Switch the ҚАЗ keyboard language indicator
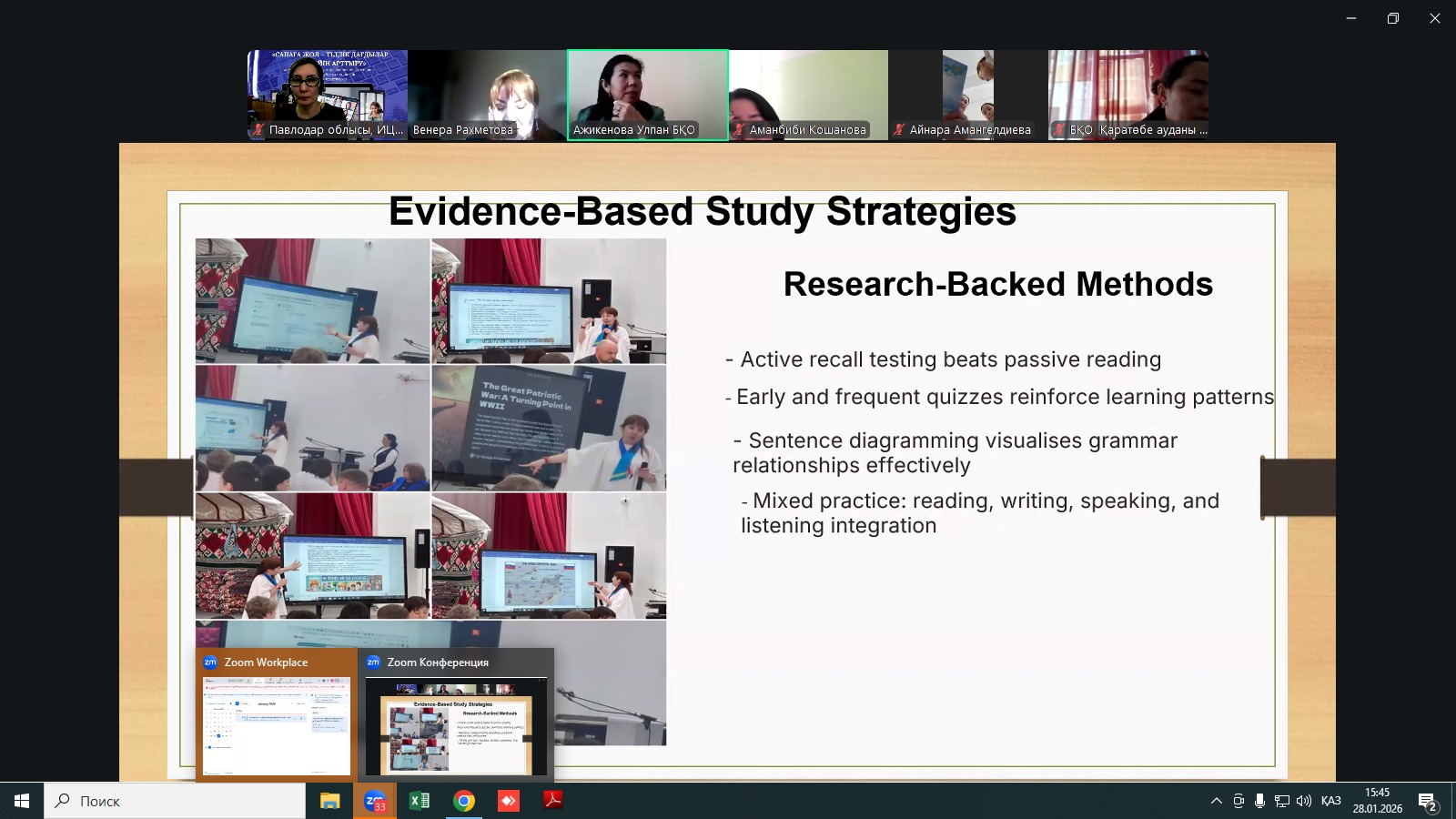This screenshot has height=819, width=1456. click(1330, 801)
